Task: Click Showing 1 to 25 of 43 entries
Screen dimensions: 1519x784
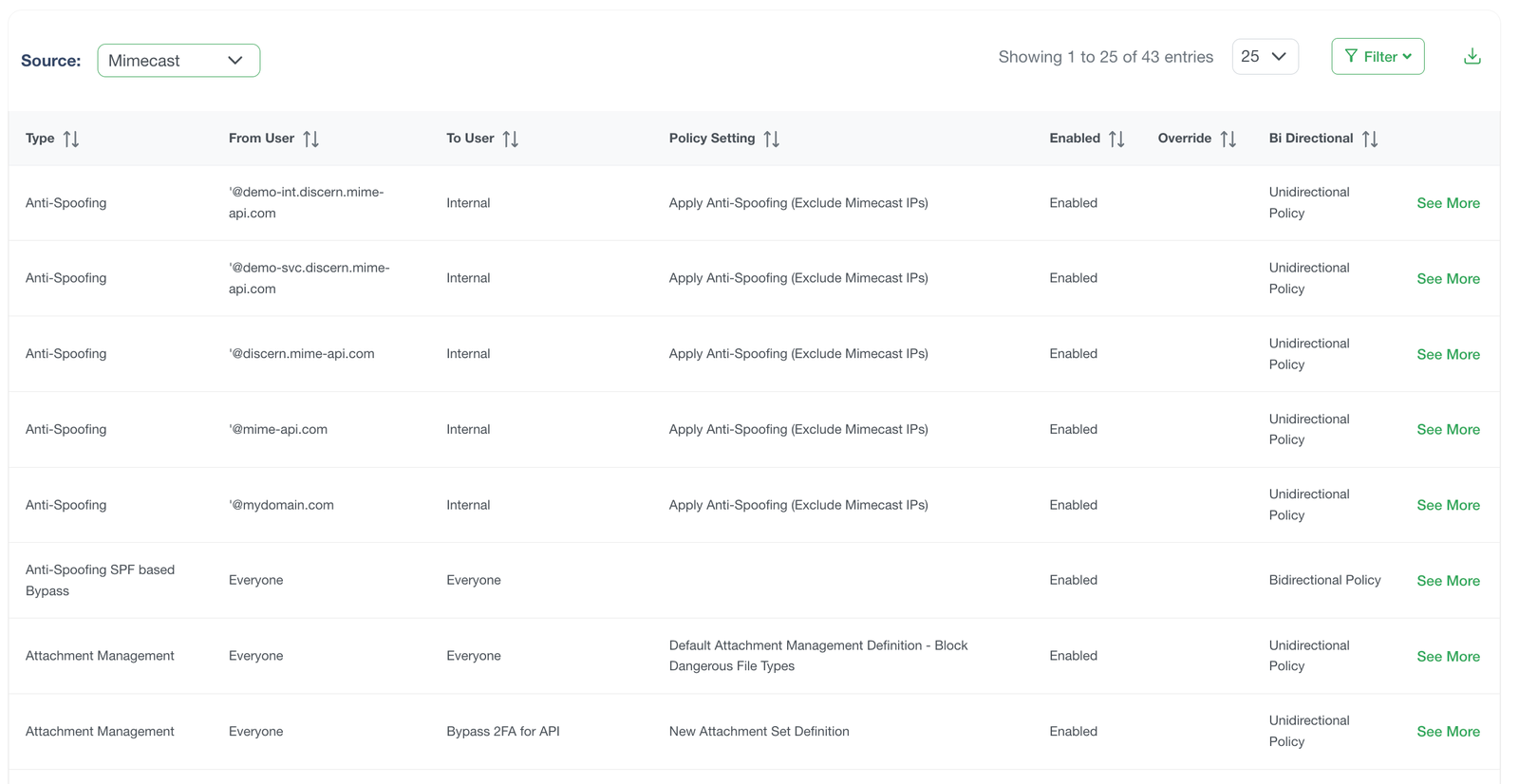Action: 1105,57
